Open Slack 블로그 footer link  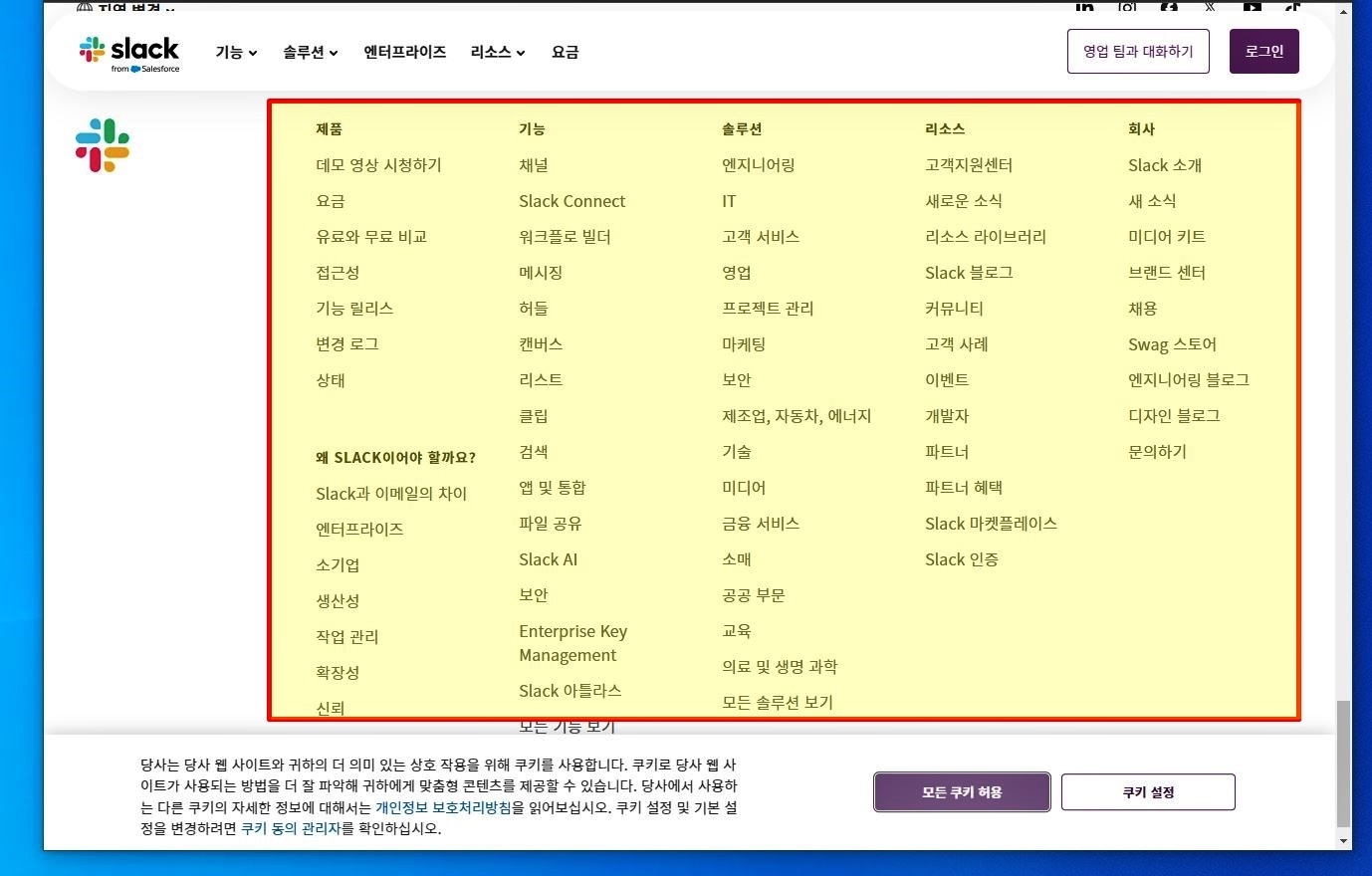click(x=969, y=273)
